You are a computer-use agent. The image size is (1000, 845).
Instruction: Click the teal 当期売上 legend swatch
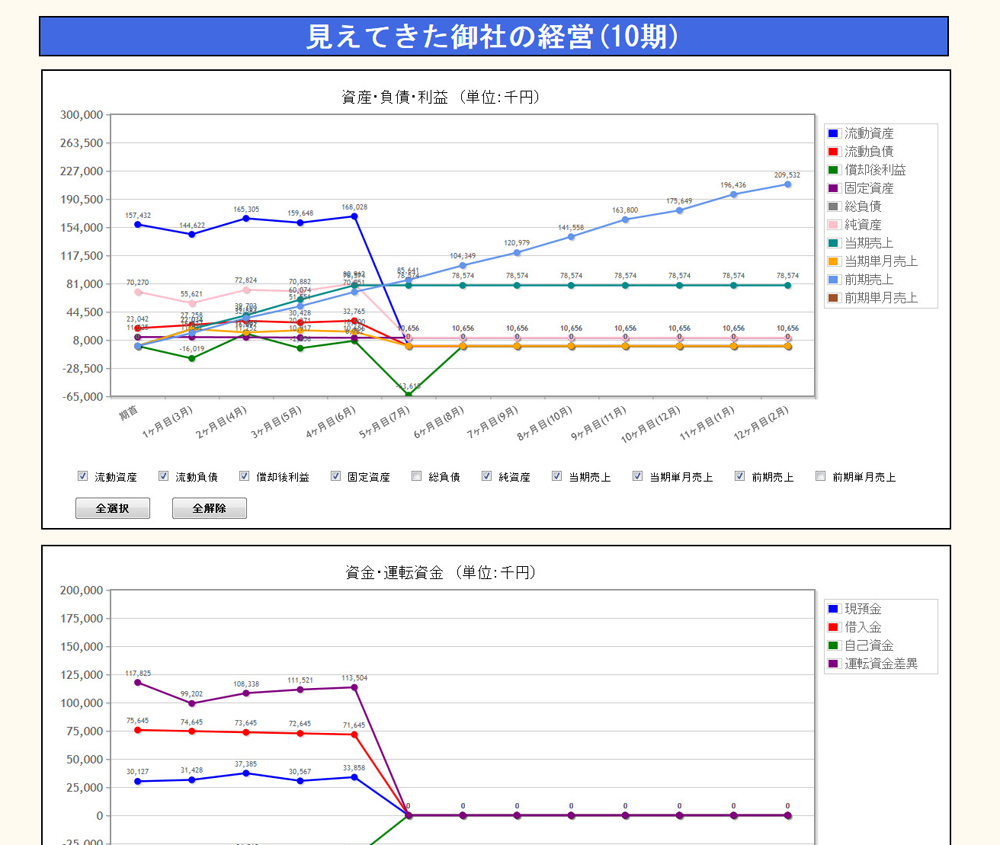click(x=833, y=243)
